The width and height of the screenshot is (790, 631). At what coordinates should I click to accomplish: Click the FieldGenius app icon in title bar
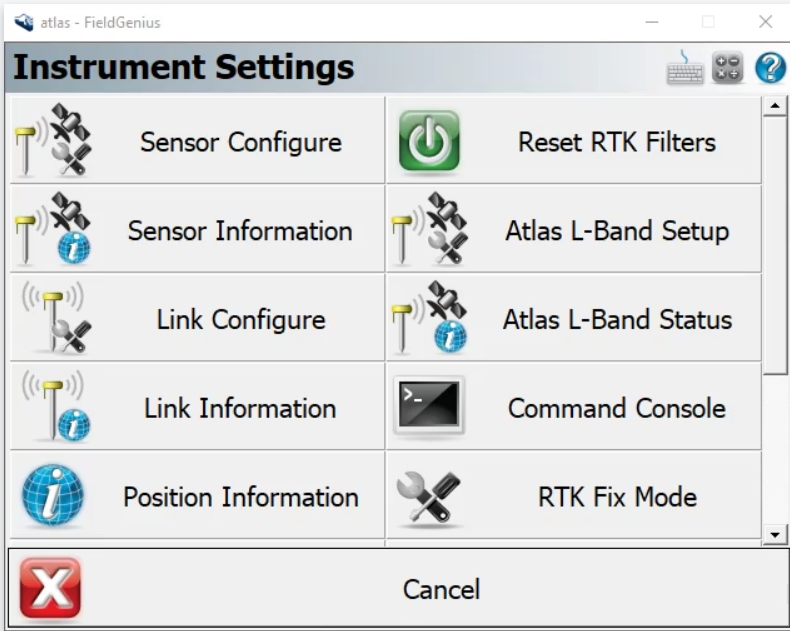(24, 22)
